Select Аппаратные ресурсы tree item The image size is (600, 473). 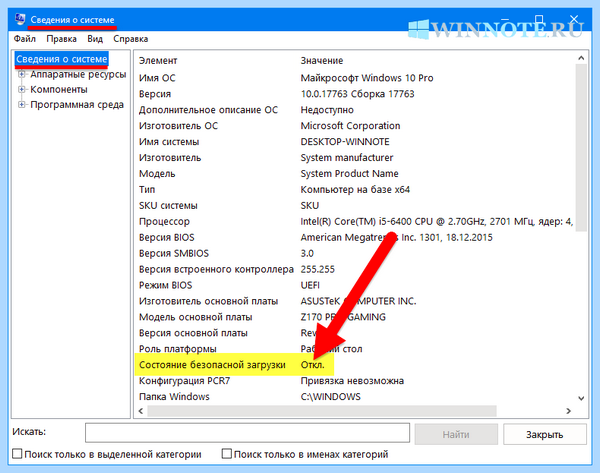[x=78, y=74]
